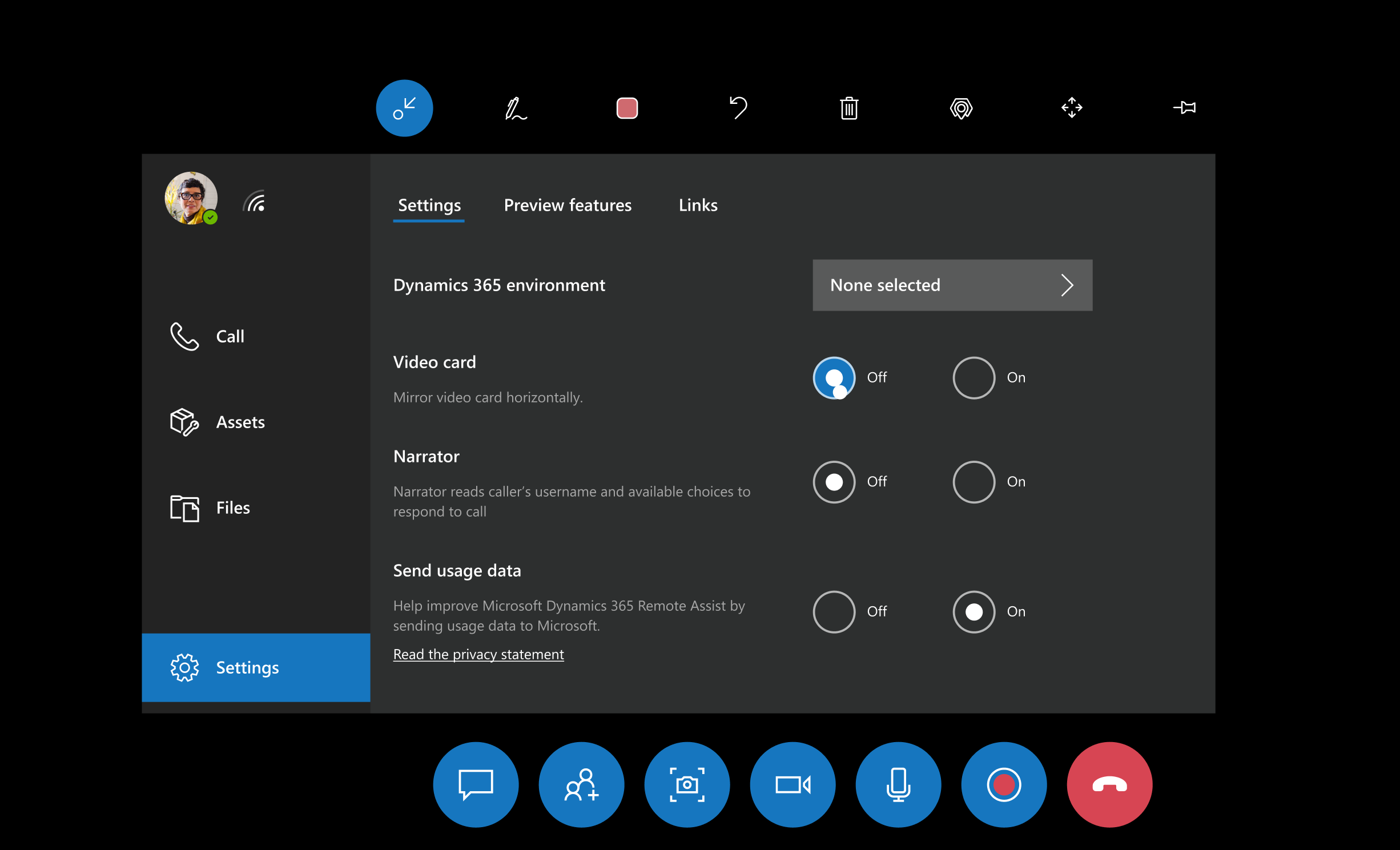Click the chevron next to None selected
This screenshot has height=850, width=1400.
[1068, 284]
